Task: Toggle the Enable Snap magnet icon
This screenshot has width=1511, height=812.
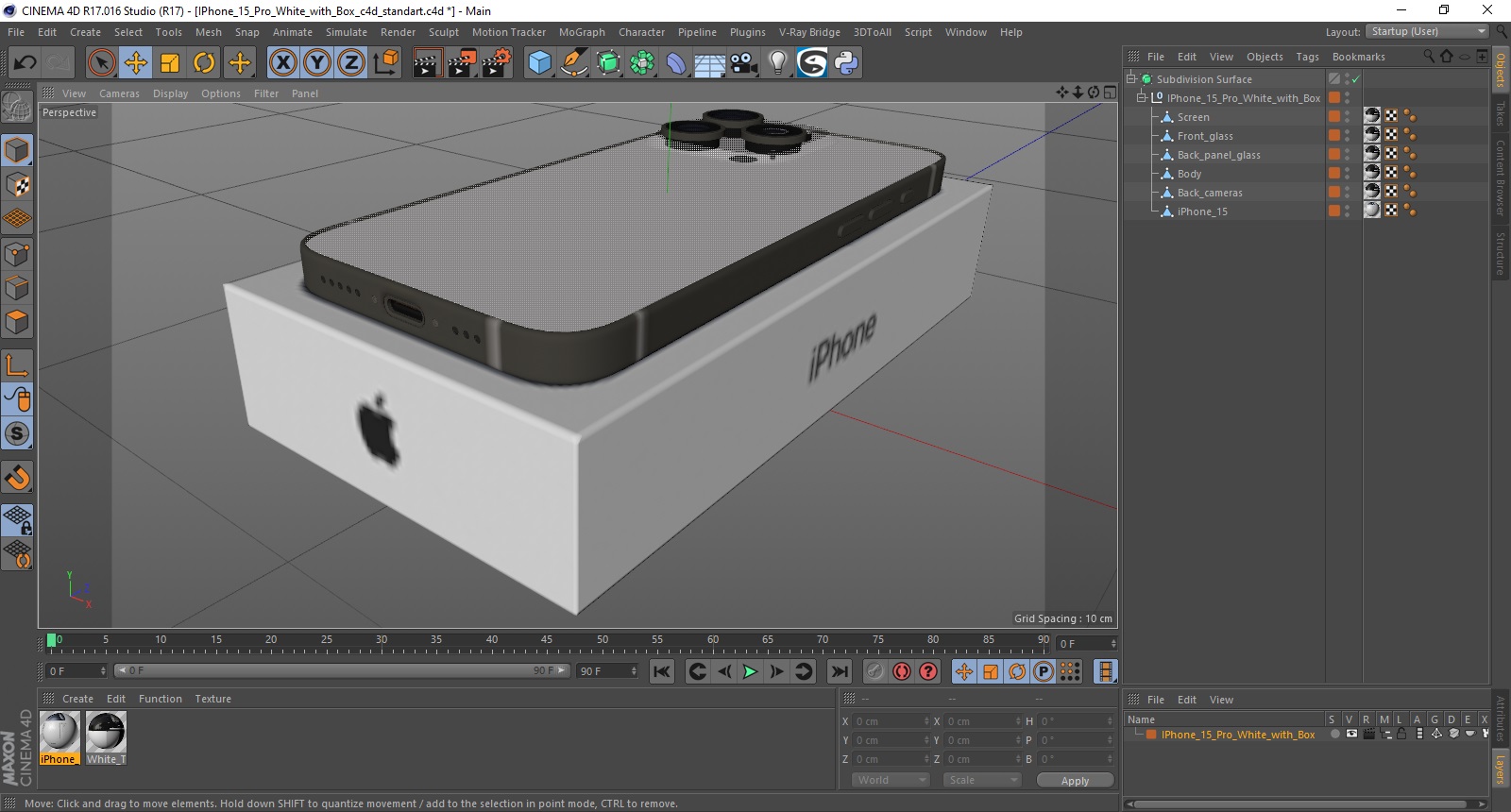Action: tap(17, 477)
